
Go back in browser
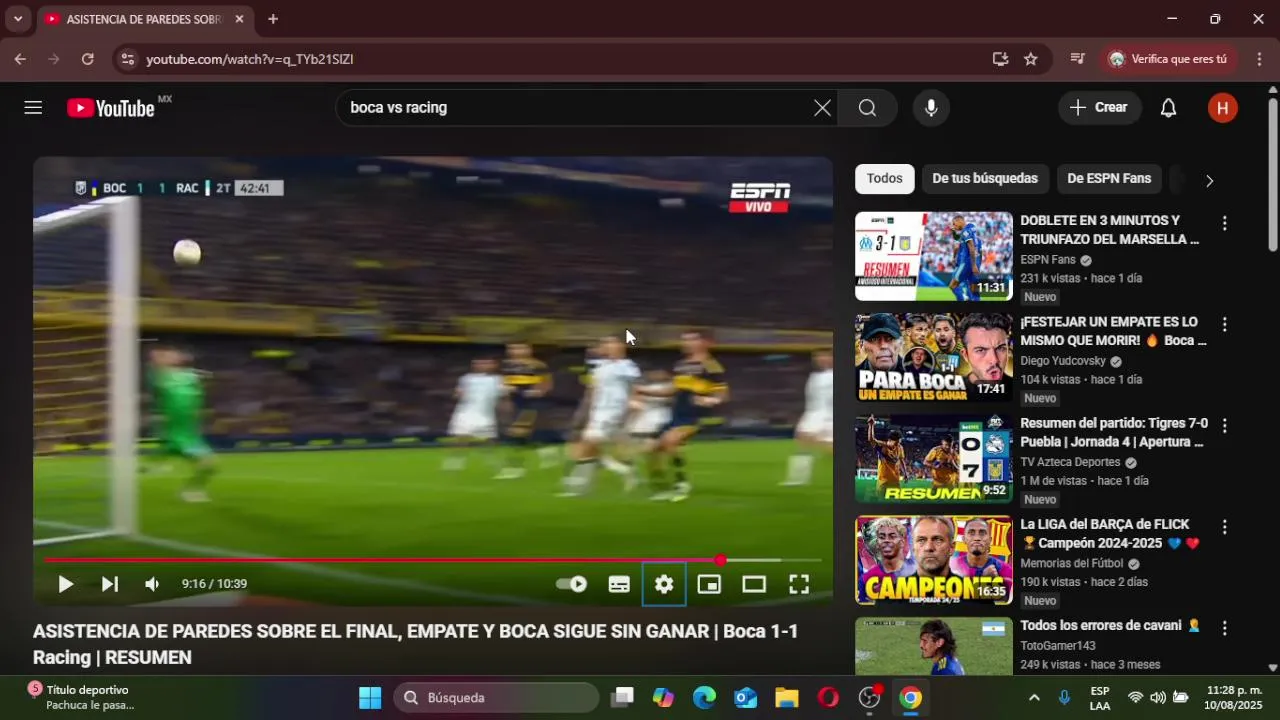click(20, 59)
